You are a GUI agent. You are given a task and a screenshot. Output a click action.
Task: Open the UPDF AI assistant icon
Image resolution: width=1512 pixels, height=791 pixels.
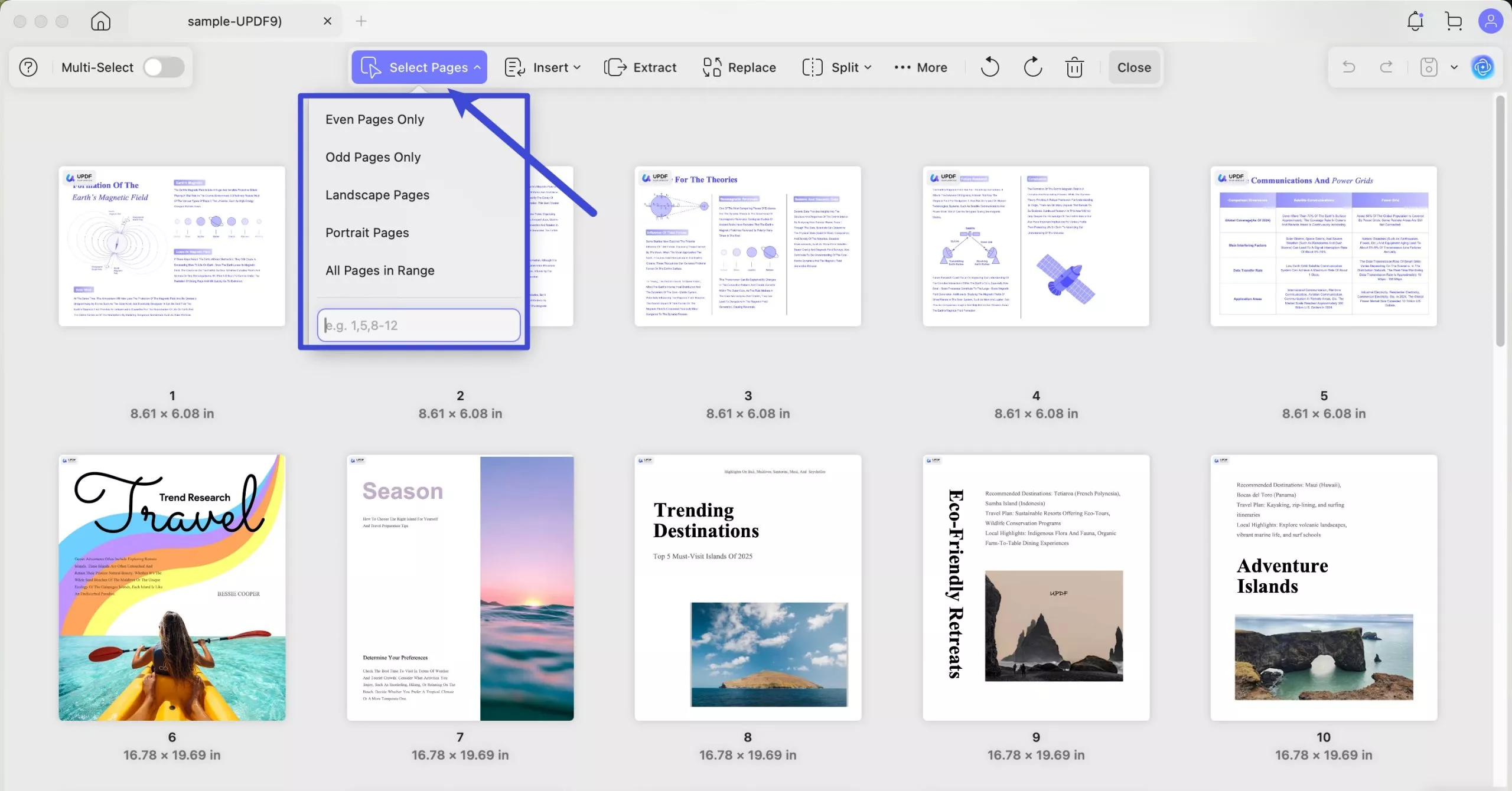coord(1482,67)
